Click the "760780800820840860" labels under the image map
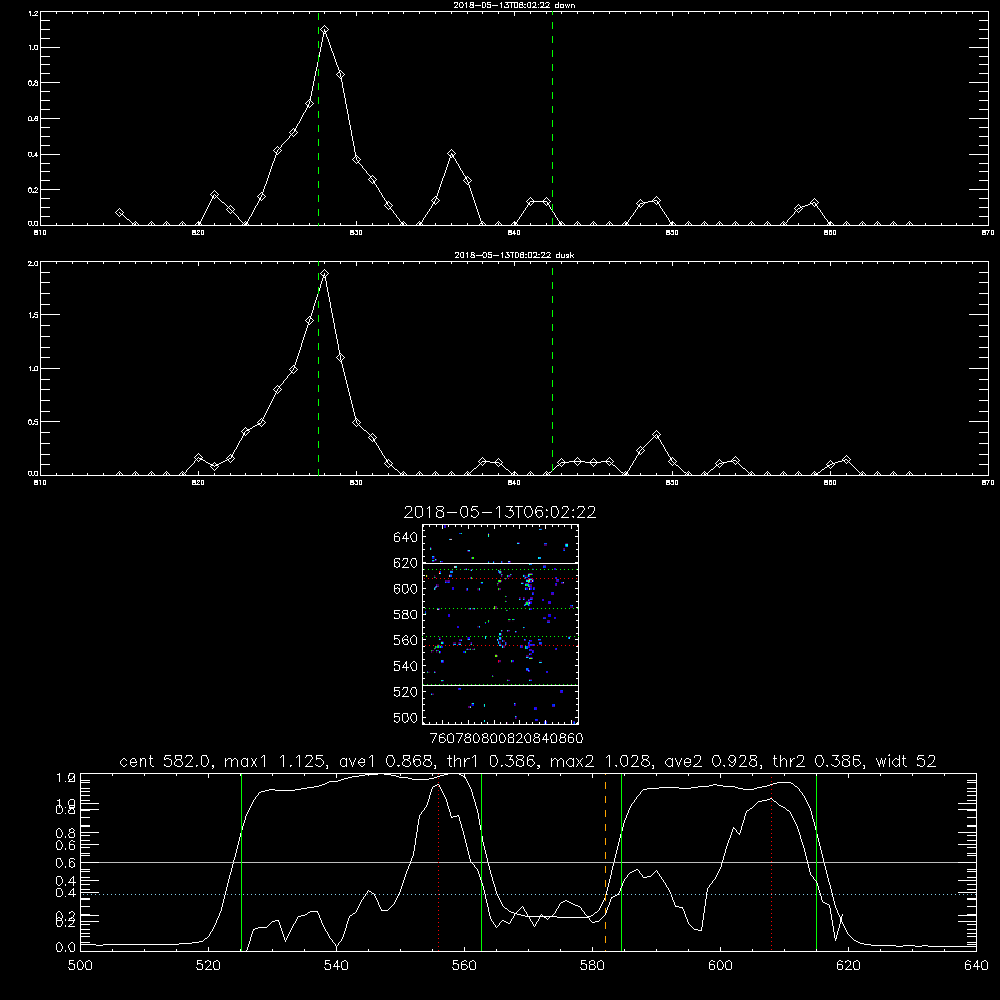 pos(506,738)
